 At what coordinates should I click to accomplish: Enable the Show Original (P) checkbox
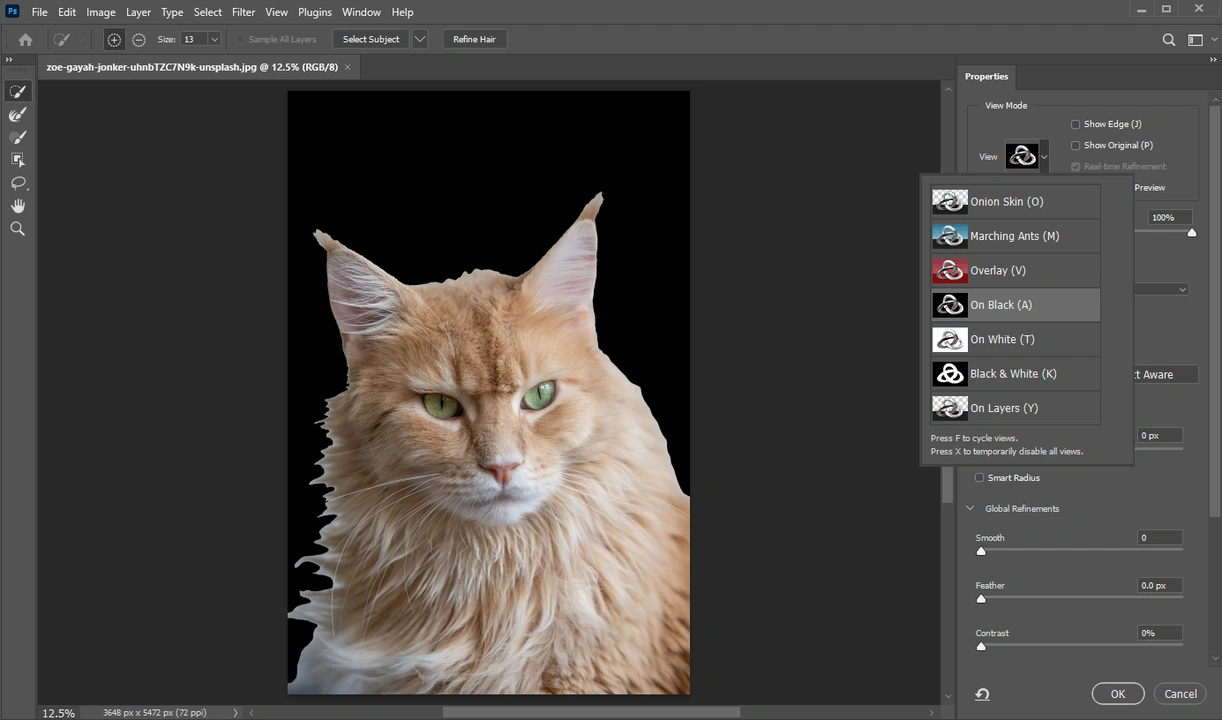click(1076, 145)
